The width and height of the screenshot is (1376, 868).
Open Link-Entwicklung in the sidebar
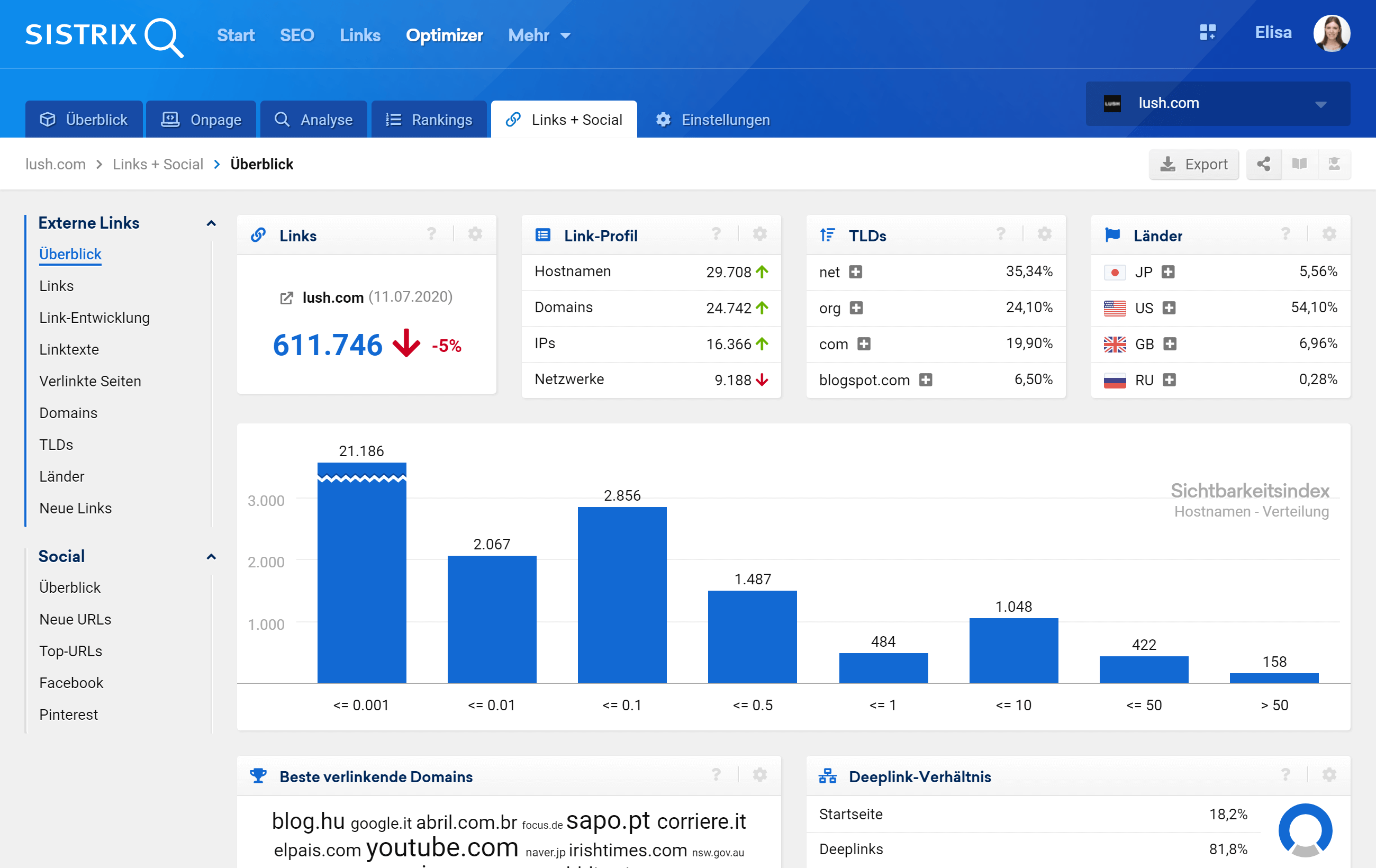[94, 318]
